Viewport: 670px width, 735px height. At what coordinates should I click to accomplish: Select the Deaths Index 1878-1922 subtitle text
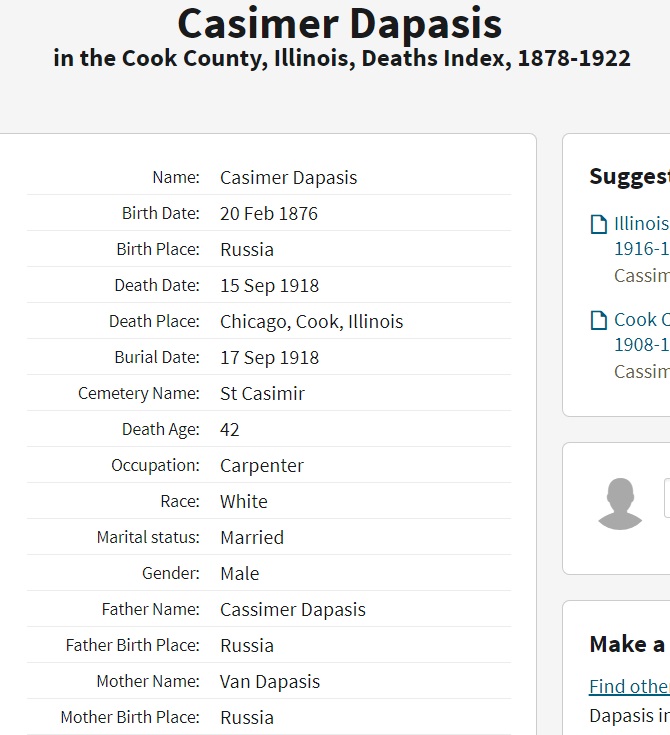click(x=342, y=59)
